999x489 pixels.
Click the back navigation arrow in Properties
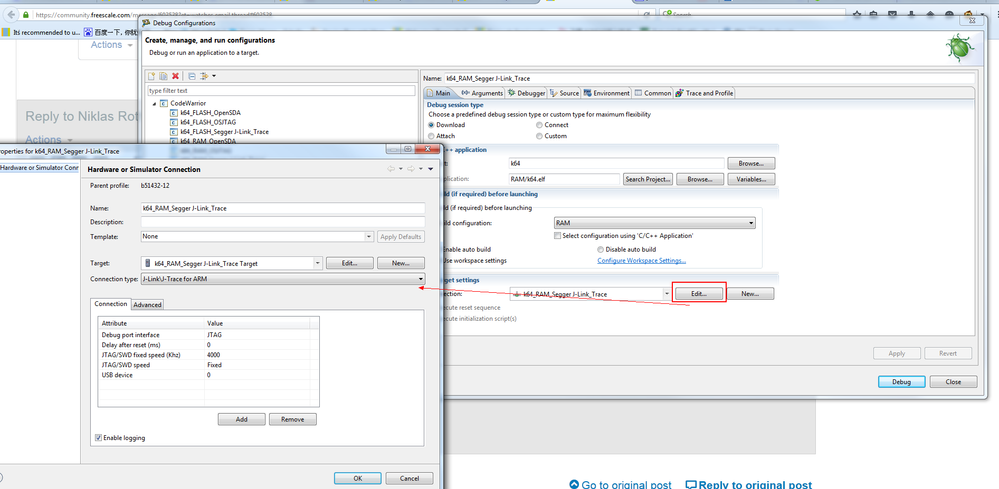tap(391, 169)
